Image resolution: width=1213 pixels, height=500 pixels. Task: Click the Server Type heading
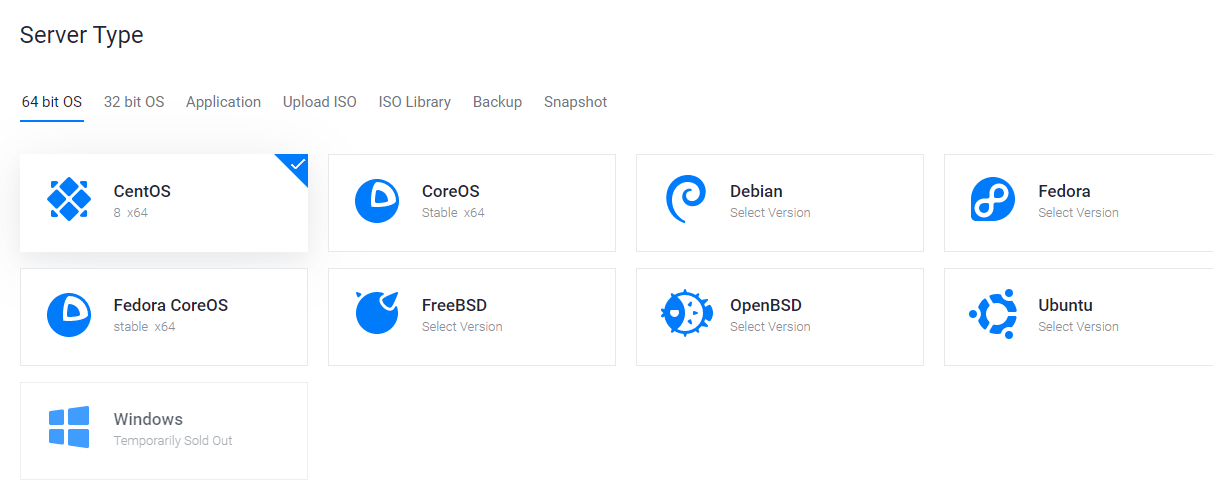[x=82, y=35]
